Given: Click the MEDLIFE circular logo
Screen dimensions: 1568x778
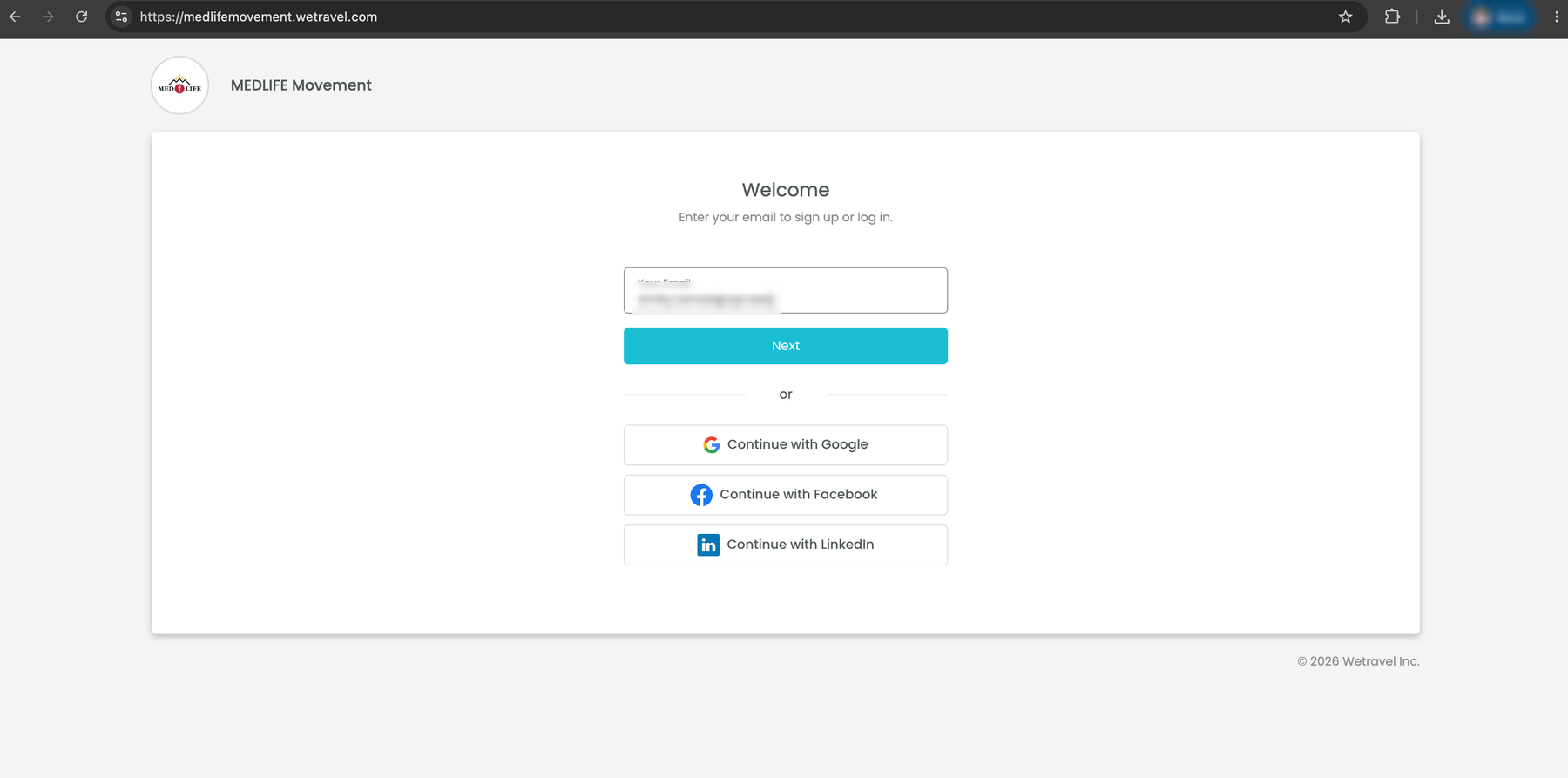Looking at the screenshot, I should pyautogui.click(x=179, y=85).
